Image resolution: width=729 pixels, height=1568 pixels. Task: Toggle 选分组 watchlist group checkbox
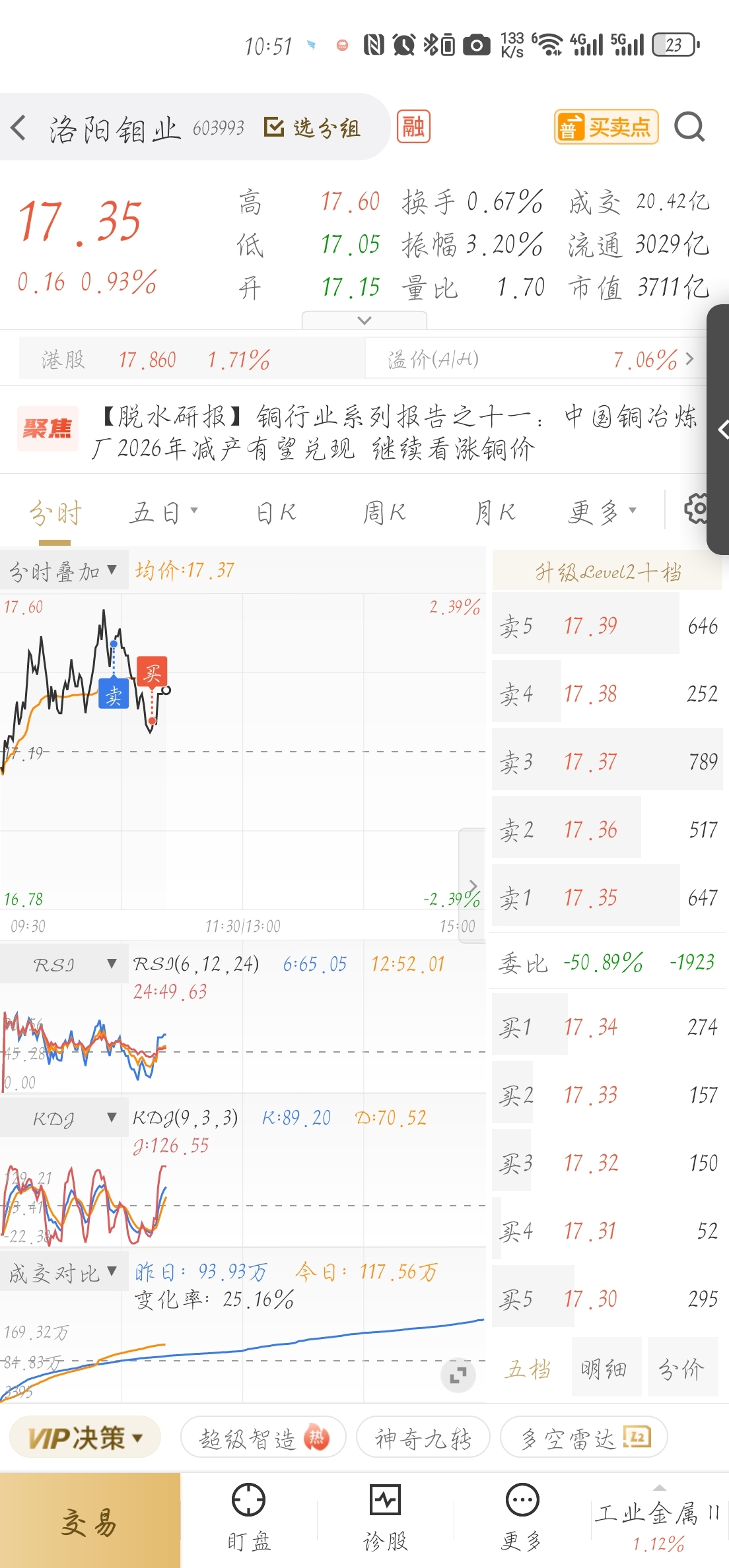tap(312, 127)
